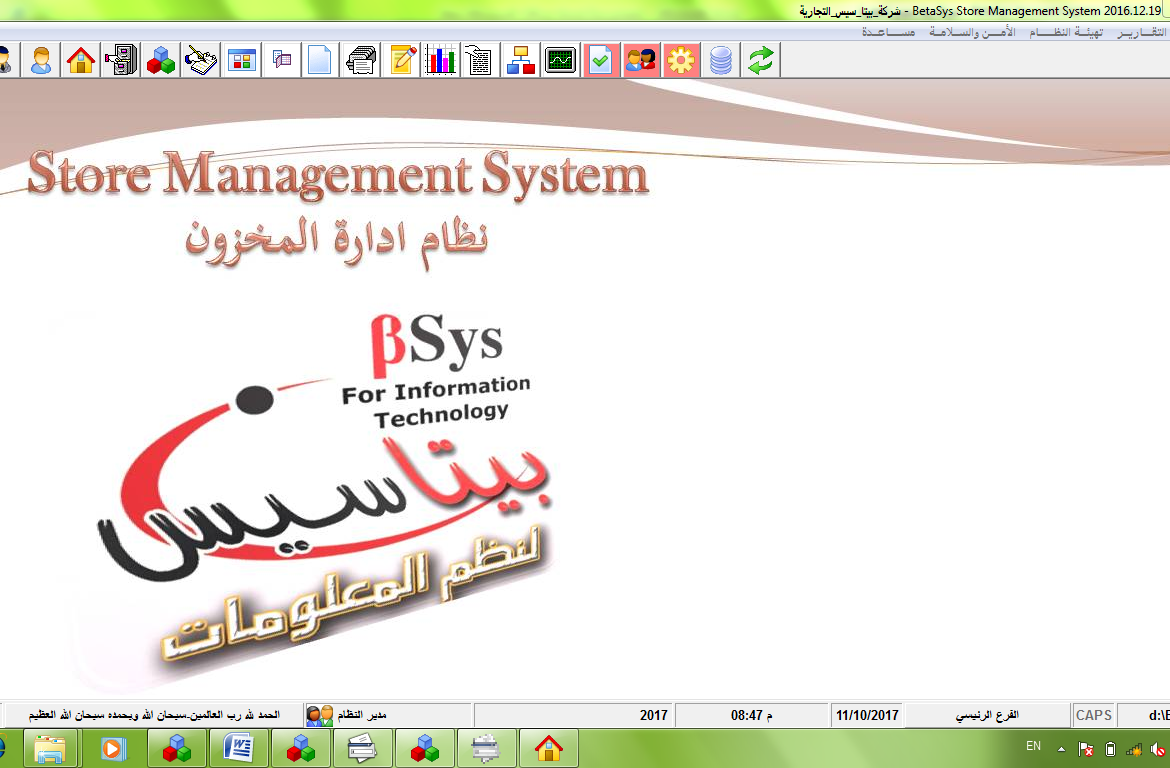Open the Action Center flag icon
This screenshot has width=1170, height=768.
[x=1086, y=749]
